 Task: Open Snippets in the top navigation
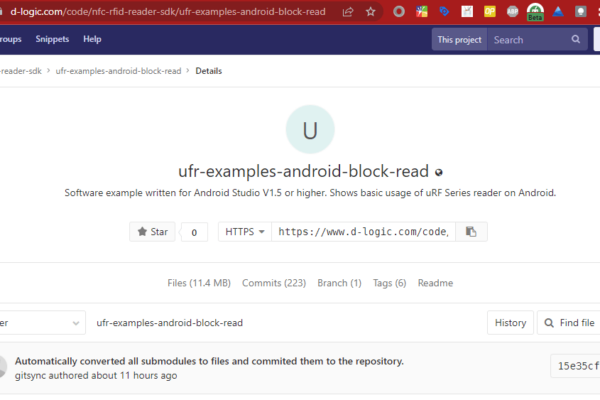tap(52, 39)
